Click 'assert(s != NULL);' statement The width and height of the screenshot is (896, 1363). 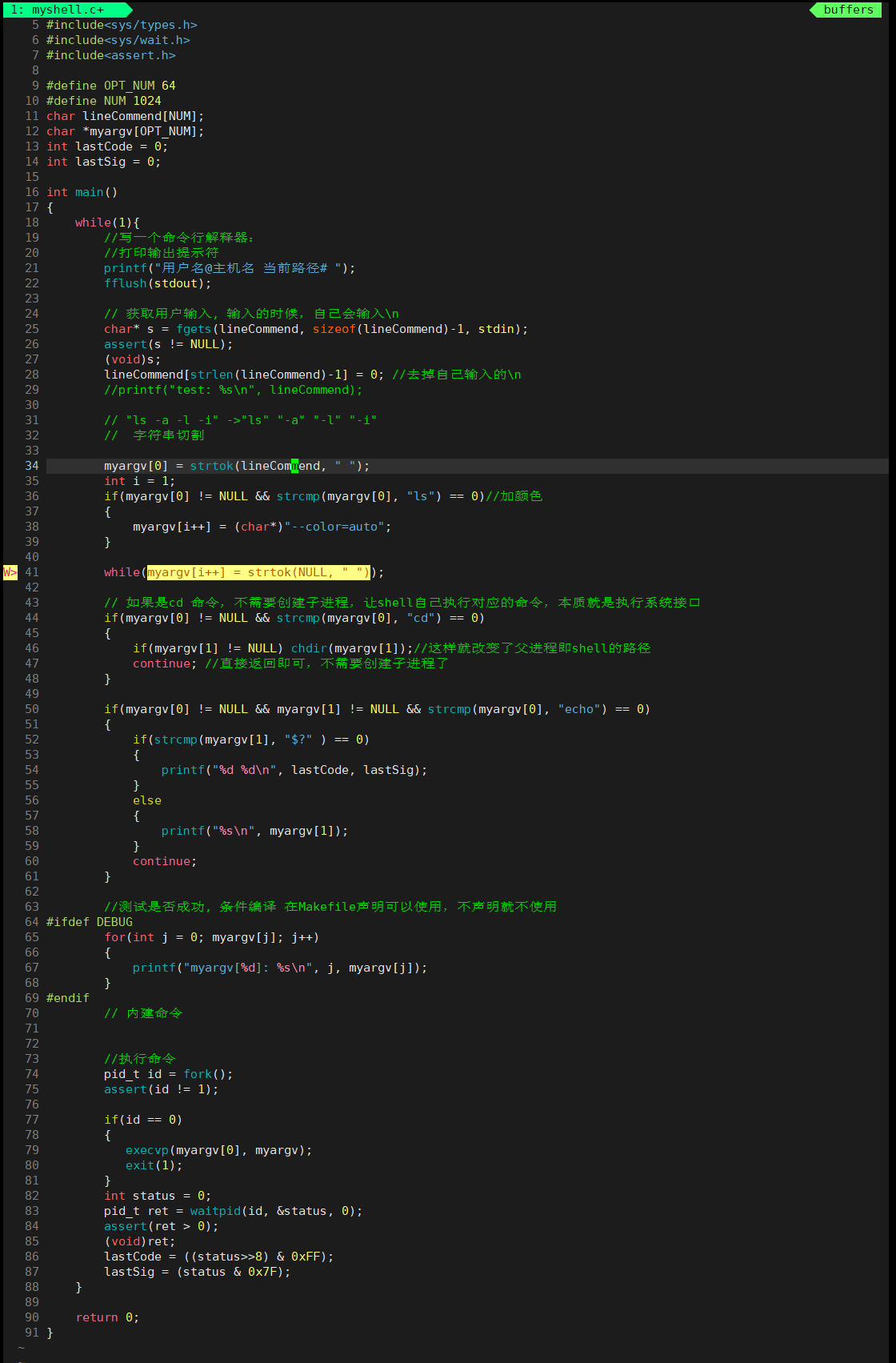[169, 344]
